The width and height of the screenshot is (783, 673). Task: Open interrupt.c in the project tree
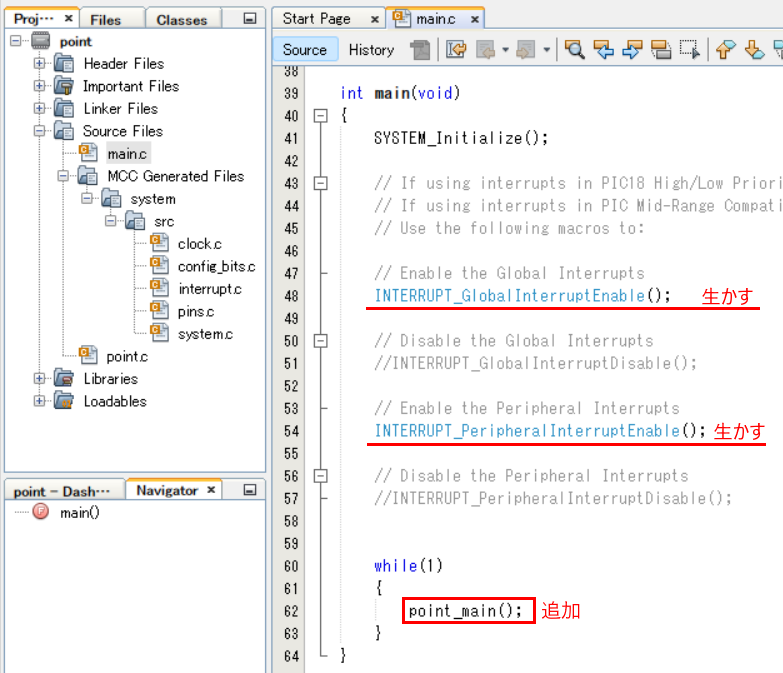[209, 289]
